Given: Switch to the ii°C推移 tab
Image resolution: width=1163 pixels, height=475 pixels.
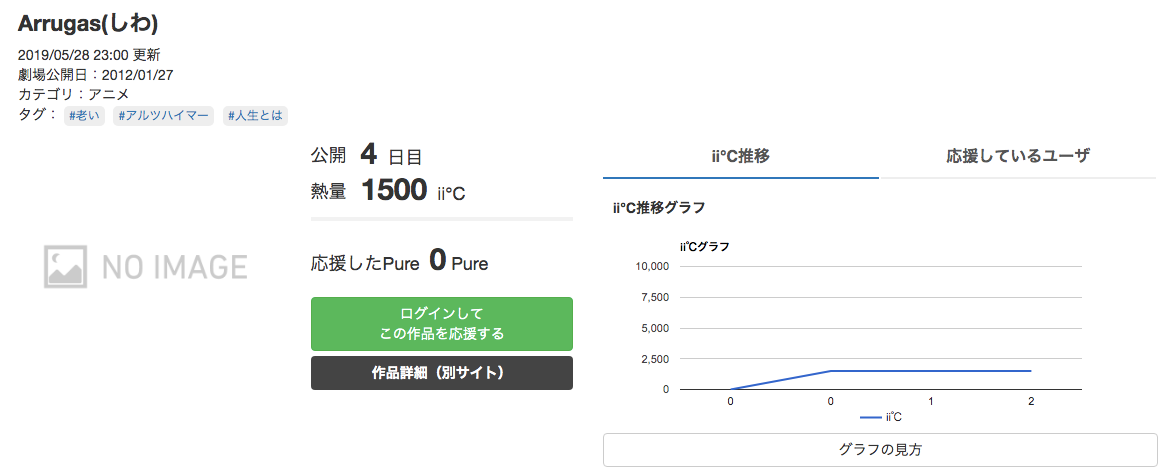Looking at the screenshot, I should coord(740,157).
